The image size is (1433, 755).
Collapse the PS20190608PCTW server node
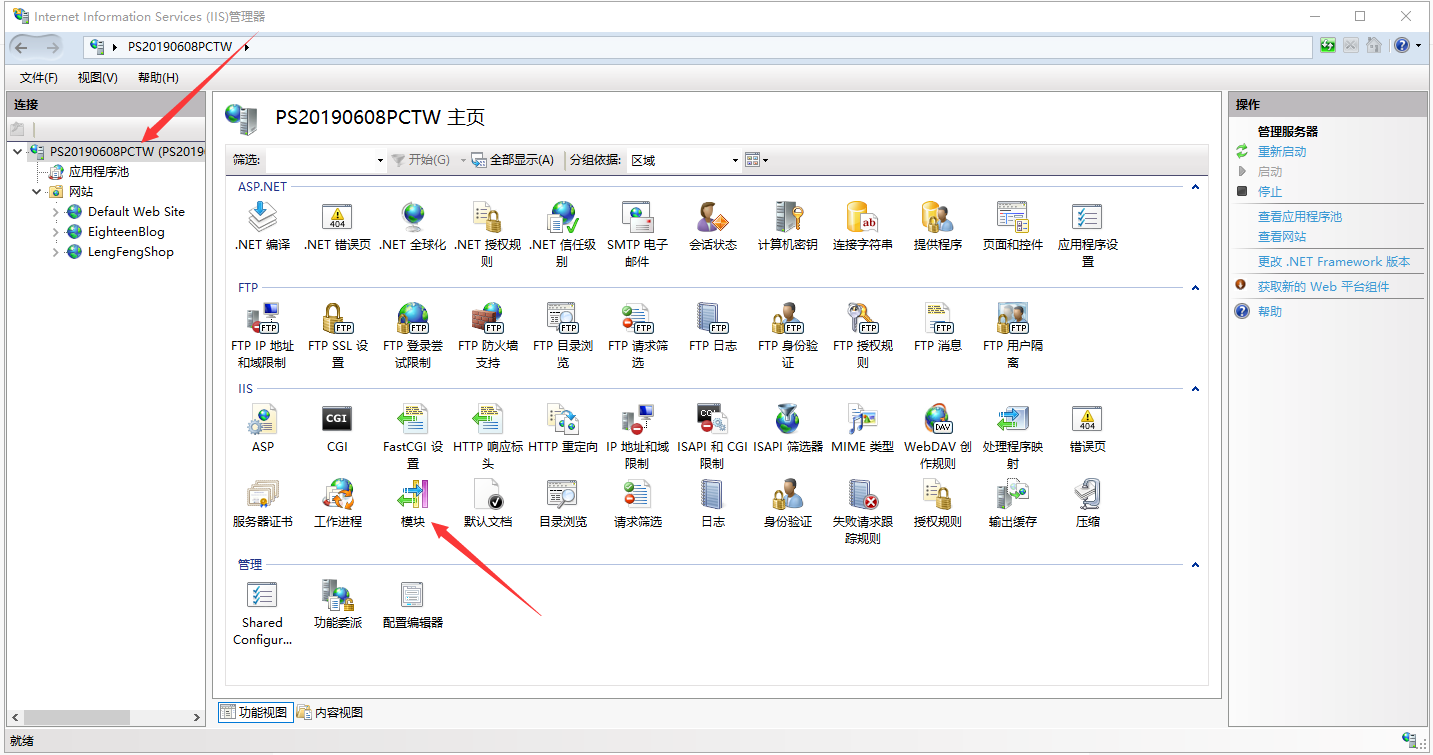click(x=18, y=152)
